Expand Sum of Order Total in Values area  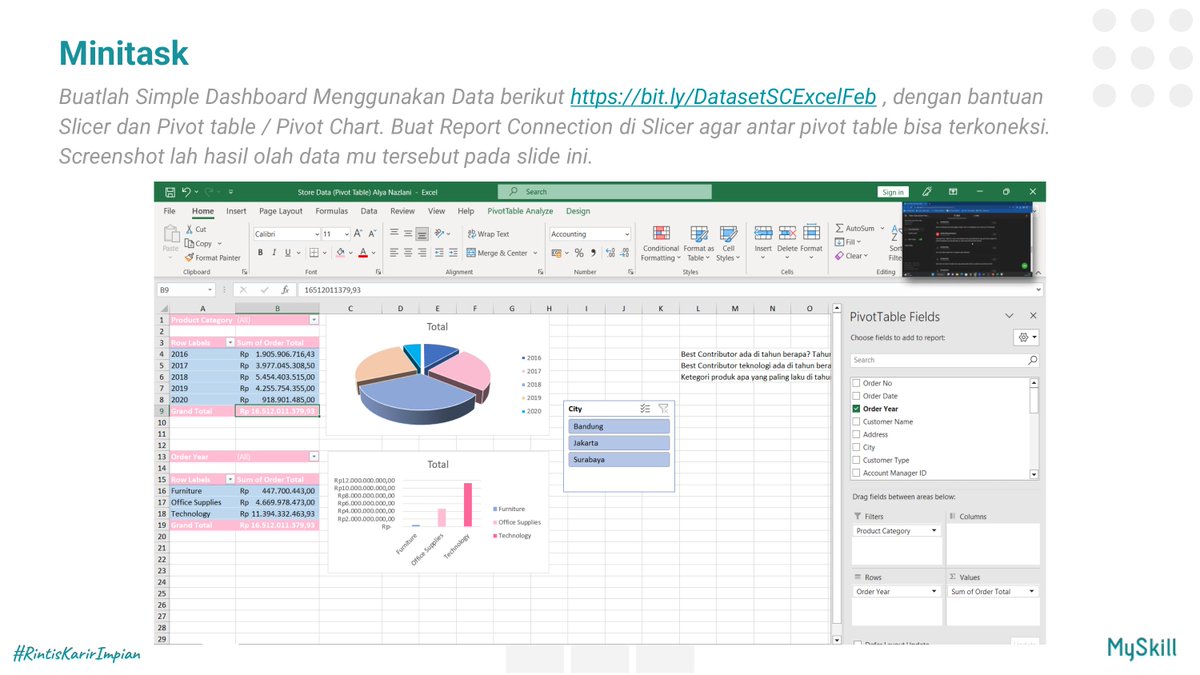(x=1032, y=592)
